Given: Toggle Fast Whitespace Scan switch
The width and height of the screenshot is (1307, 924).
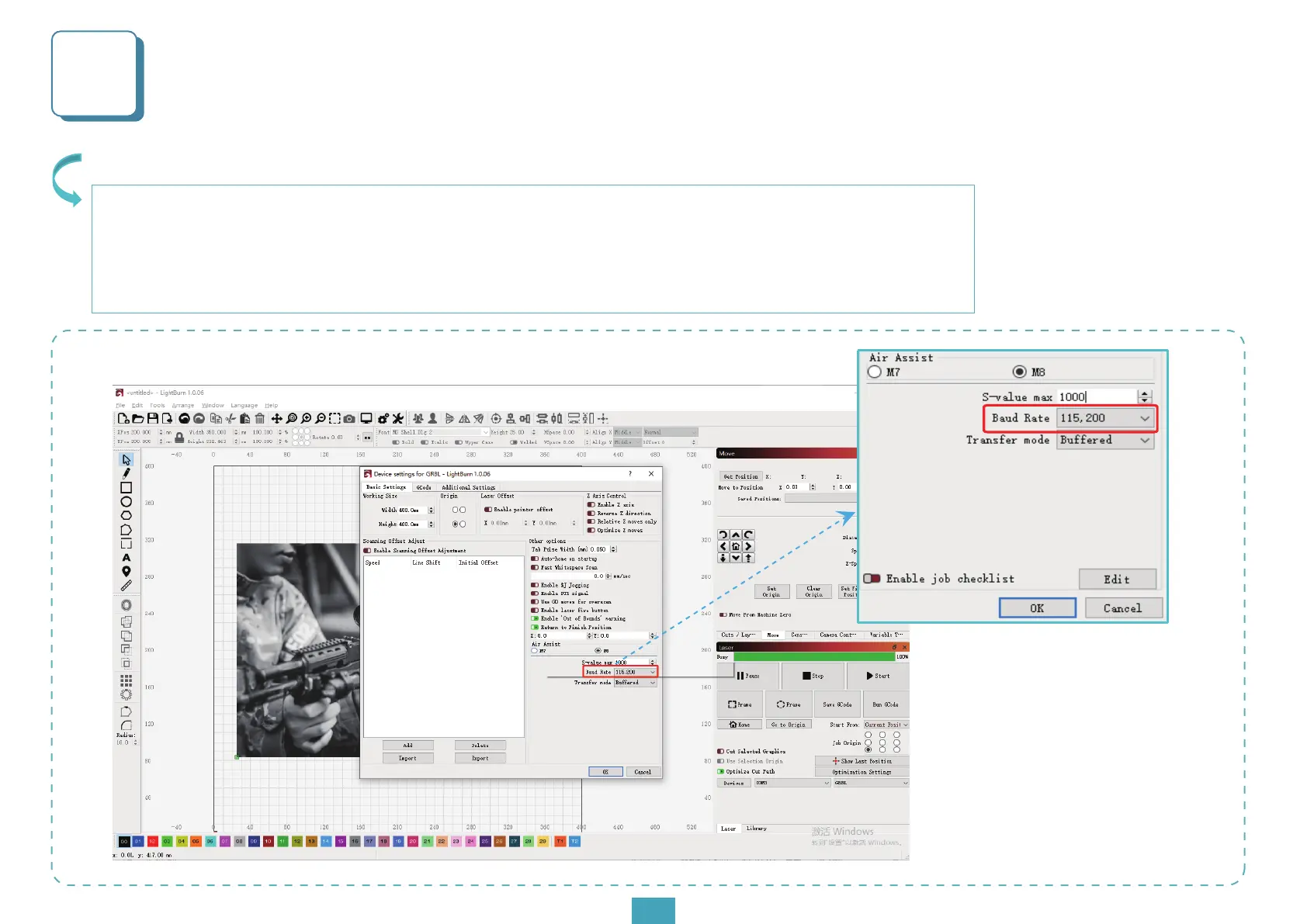Looking at the screenshot, I should [x=535, y=567].
